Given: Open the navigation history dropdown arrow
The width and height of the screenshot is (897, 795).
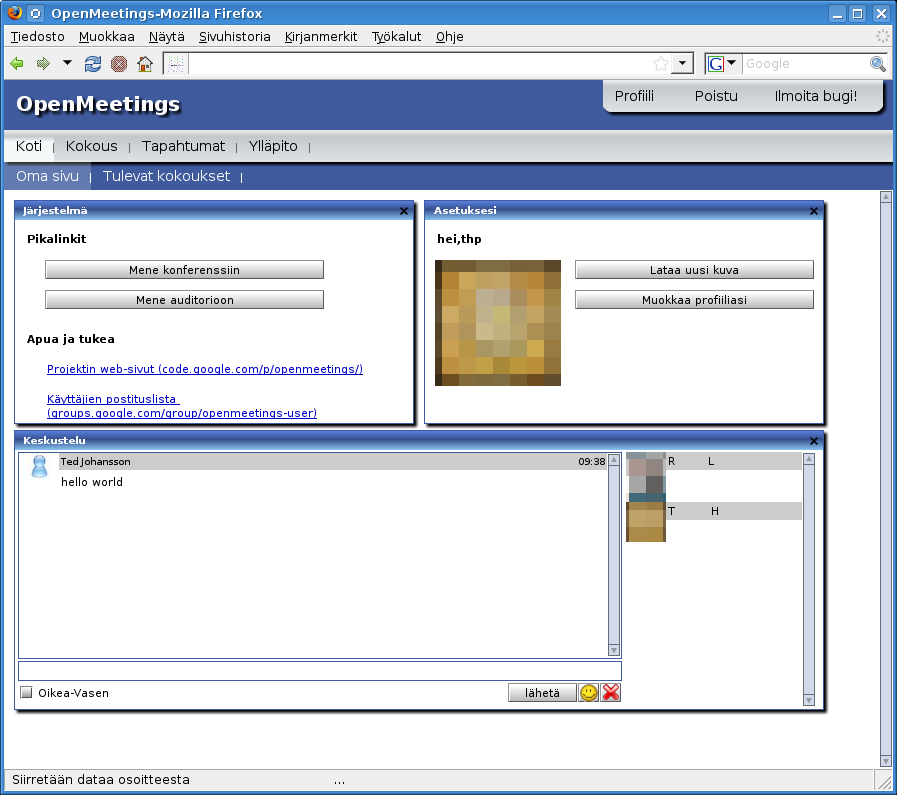Looking at the screenshot, I should tap(68, 63).
